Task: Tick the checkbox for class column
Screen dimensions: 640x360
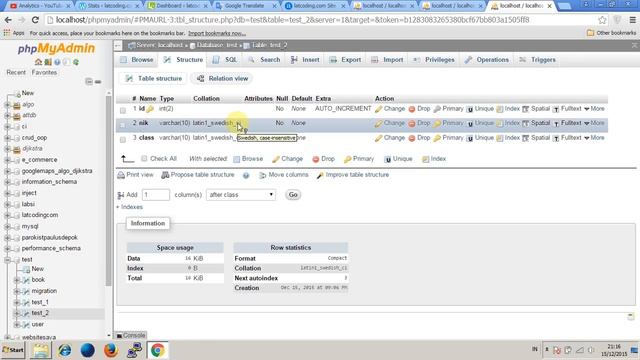Action: (123, 140)
